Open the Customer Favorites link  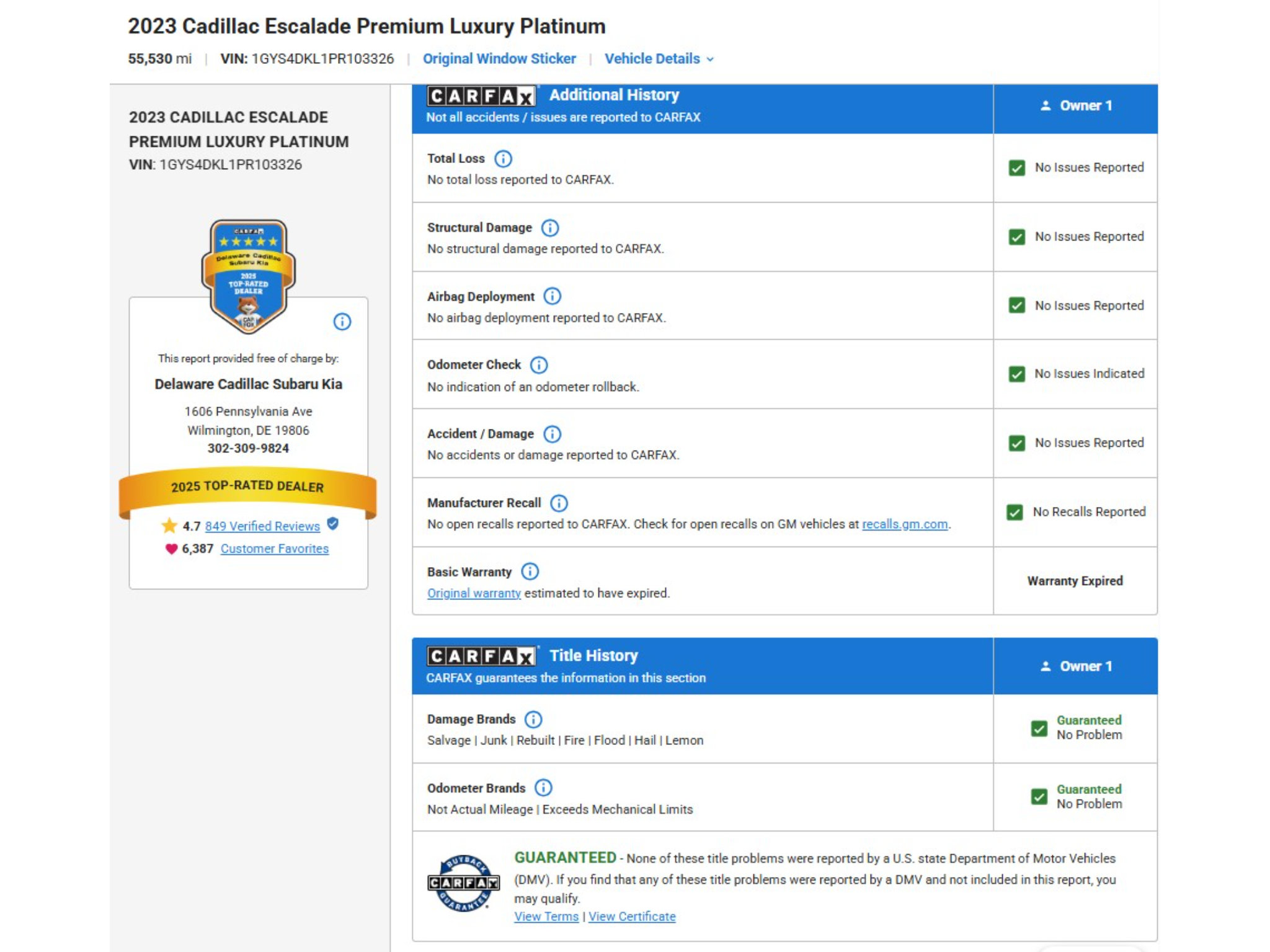[x=275, y=549]
